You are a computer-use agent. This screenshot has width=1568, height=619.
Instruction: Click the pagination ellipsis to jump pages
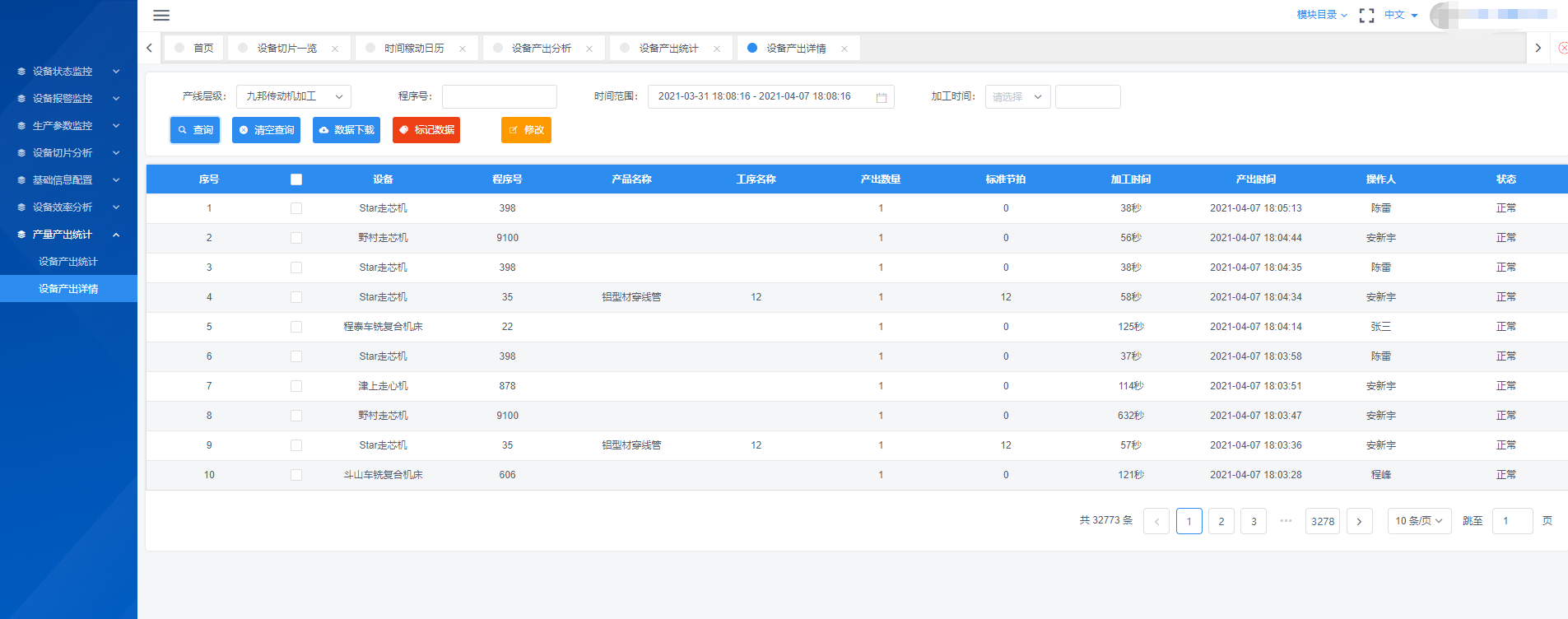1286,521
